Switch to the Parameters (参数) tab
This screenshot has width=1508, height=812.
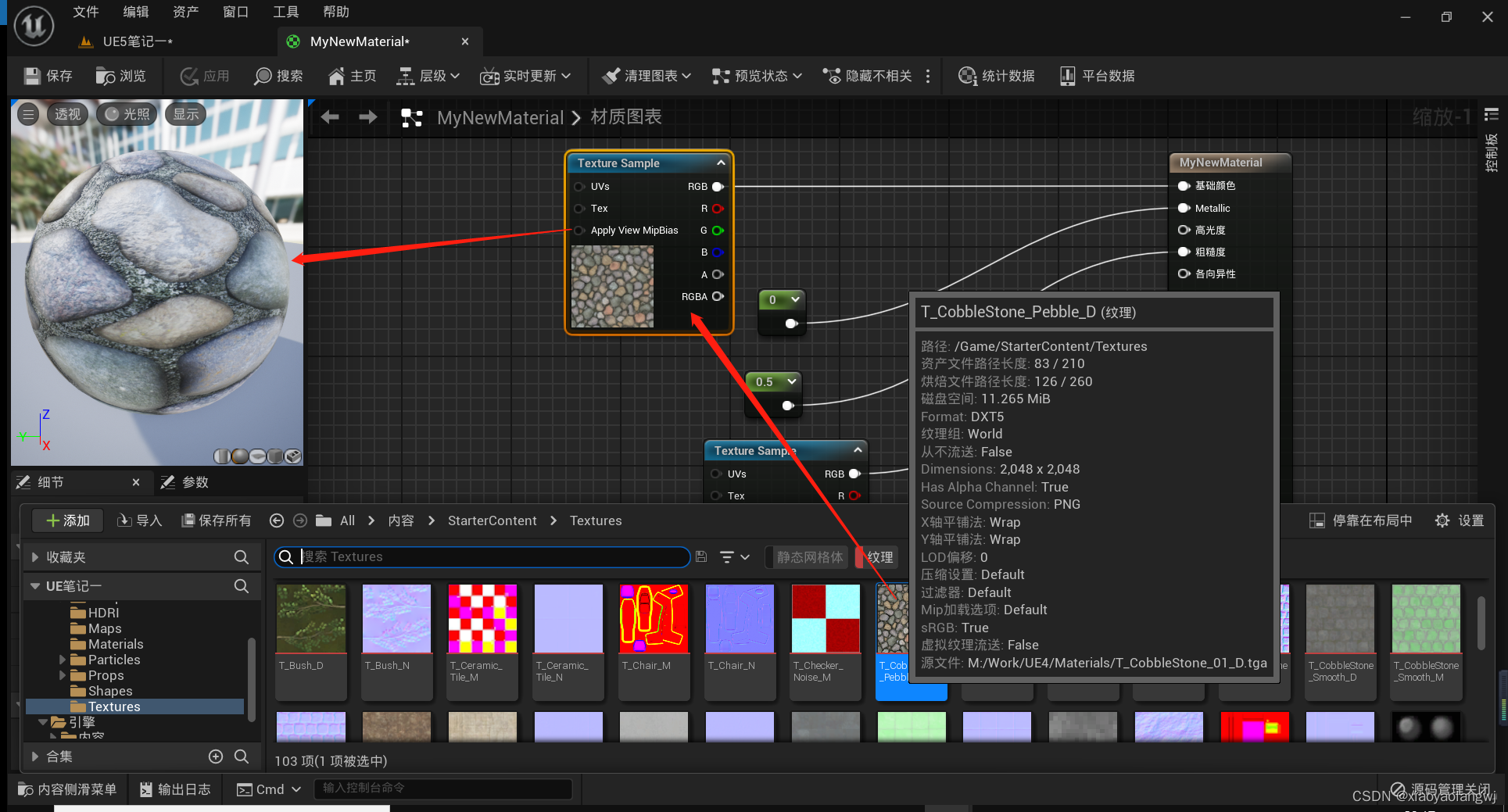coord(185,482)
